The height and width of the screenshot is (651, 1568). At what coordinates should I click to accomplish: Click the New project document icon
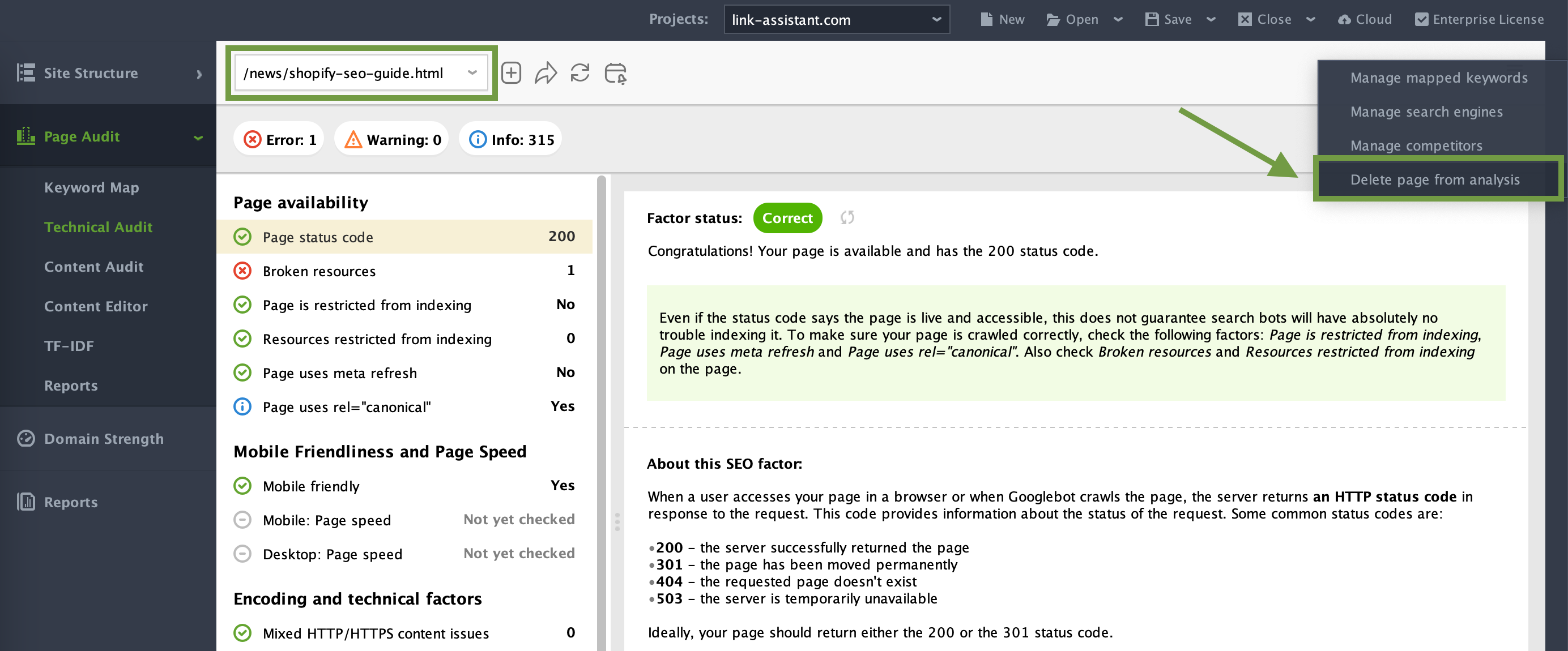click(986, 19)
